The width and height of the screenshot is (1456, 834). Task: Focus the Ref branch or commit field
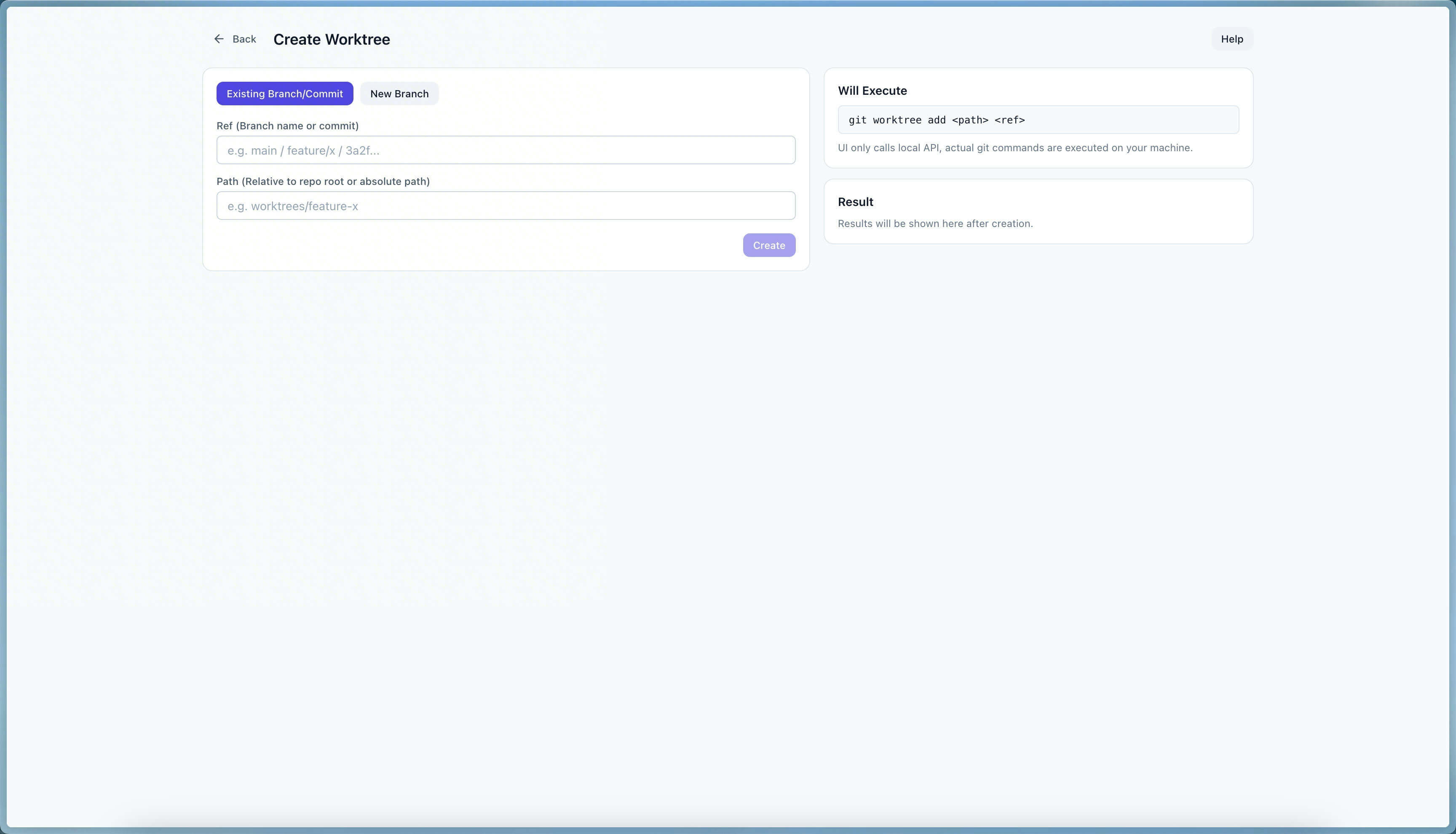[505, 150]
